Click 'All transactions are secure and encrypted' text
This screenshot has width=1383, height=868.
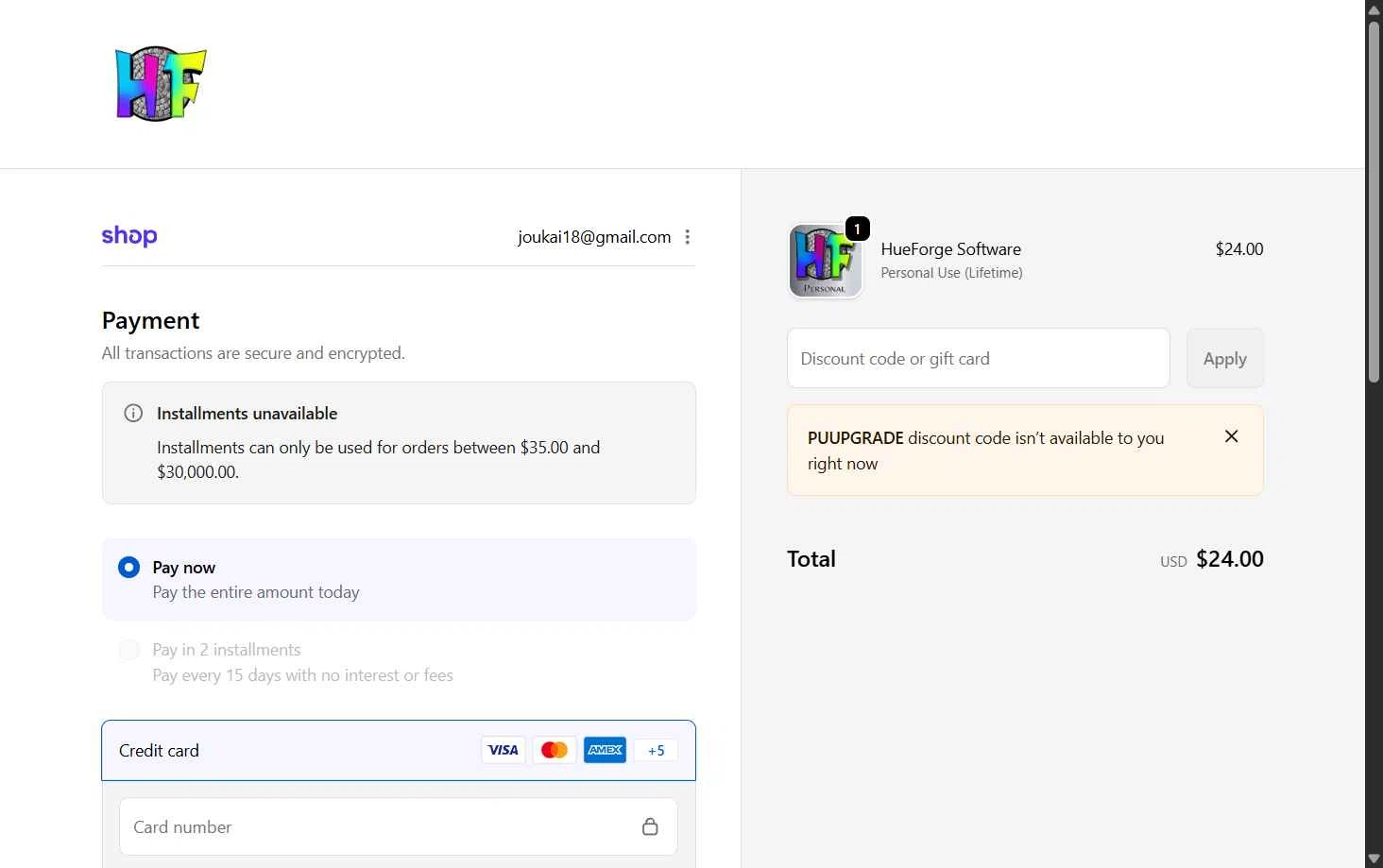point(253,353)
